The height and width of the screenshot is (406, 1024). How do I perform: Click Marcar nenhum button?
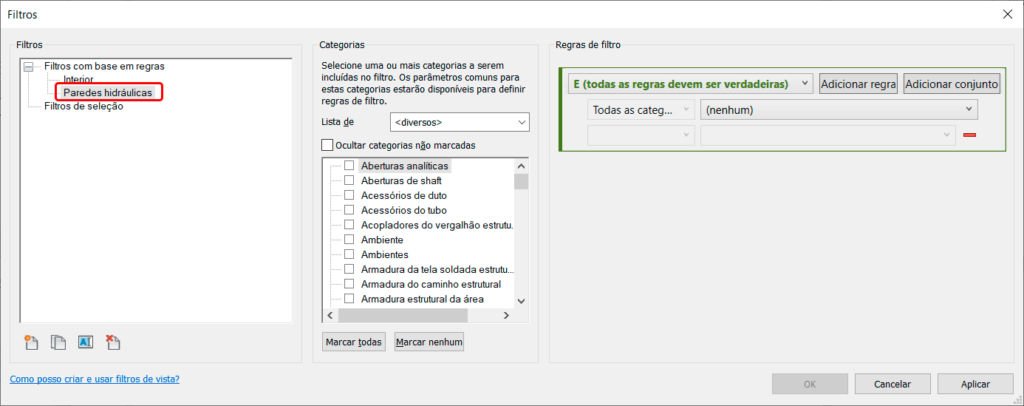429,341
